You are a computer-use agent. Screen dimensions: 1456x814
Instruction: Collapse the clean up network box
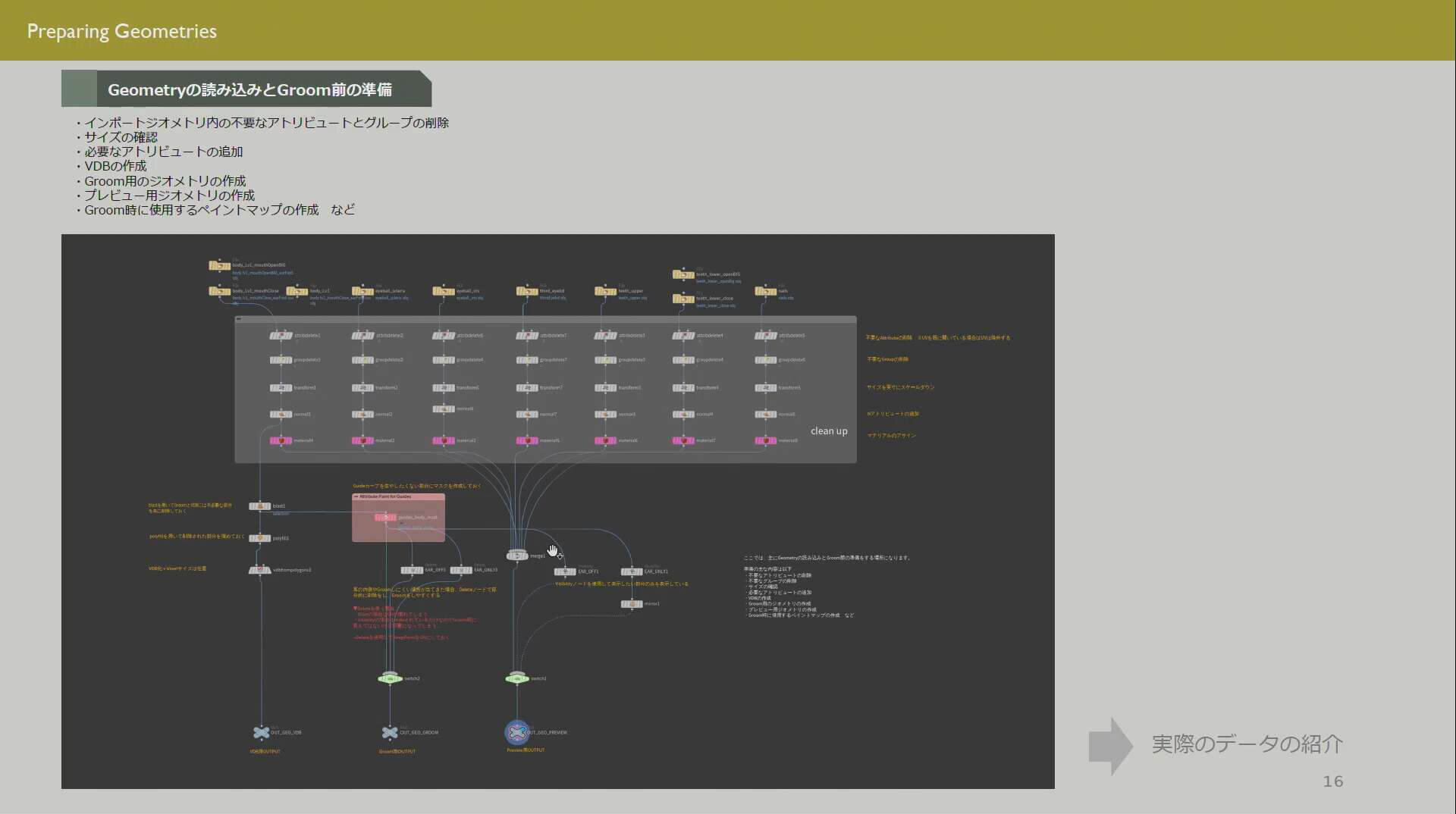point(239,319)
